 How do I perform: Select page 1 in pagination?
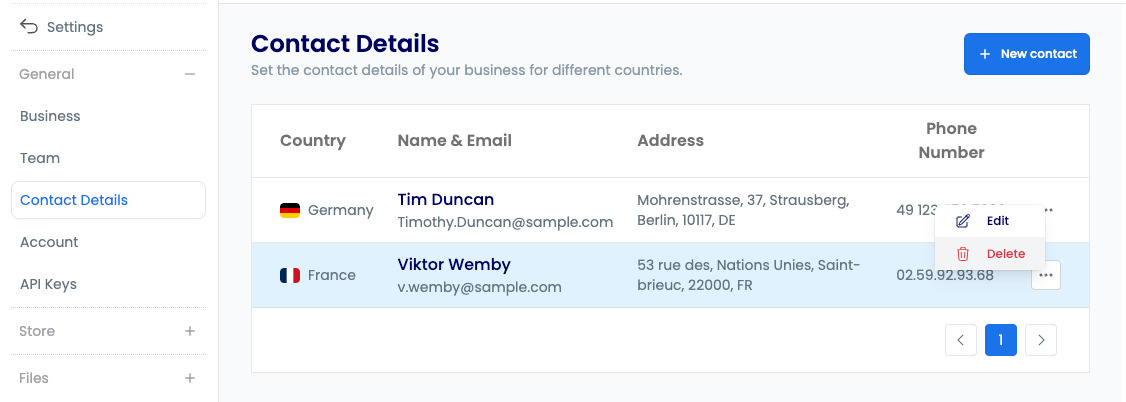[1000, 340]
